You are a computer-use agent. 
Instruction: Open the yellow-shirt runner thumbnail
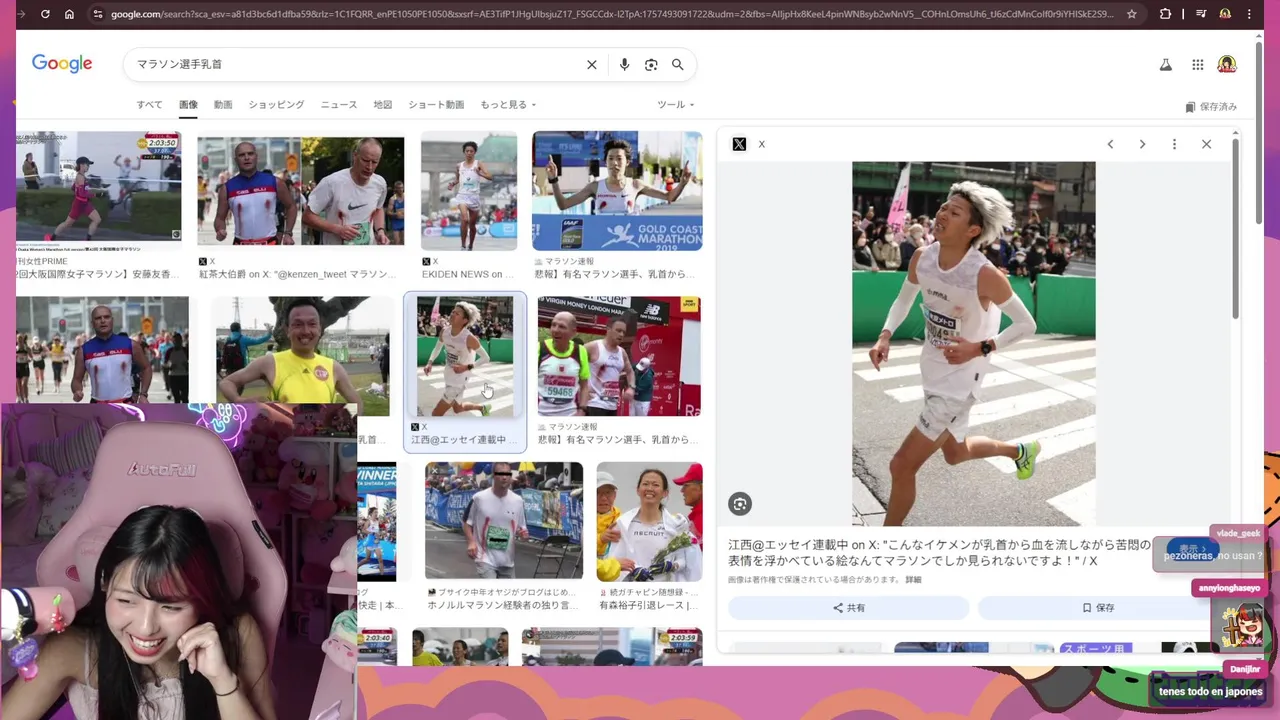pos(302,356)
